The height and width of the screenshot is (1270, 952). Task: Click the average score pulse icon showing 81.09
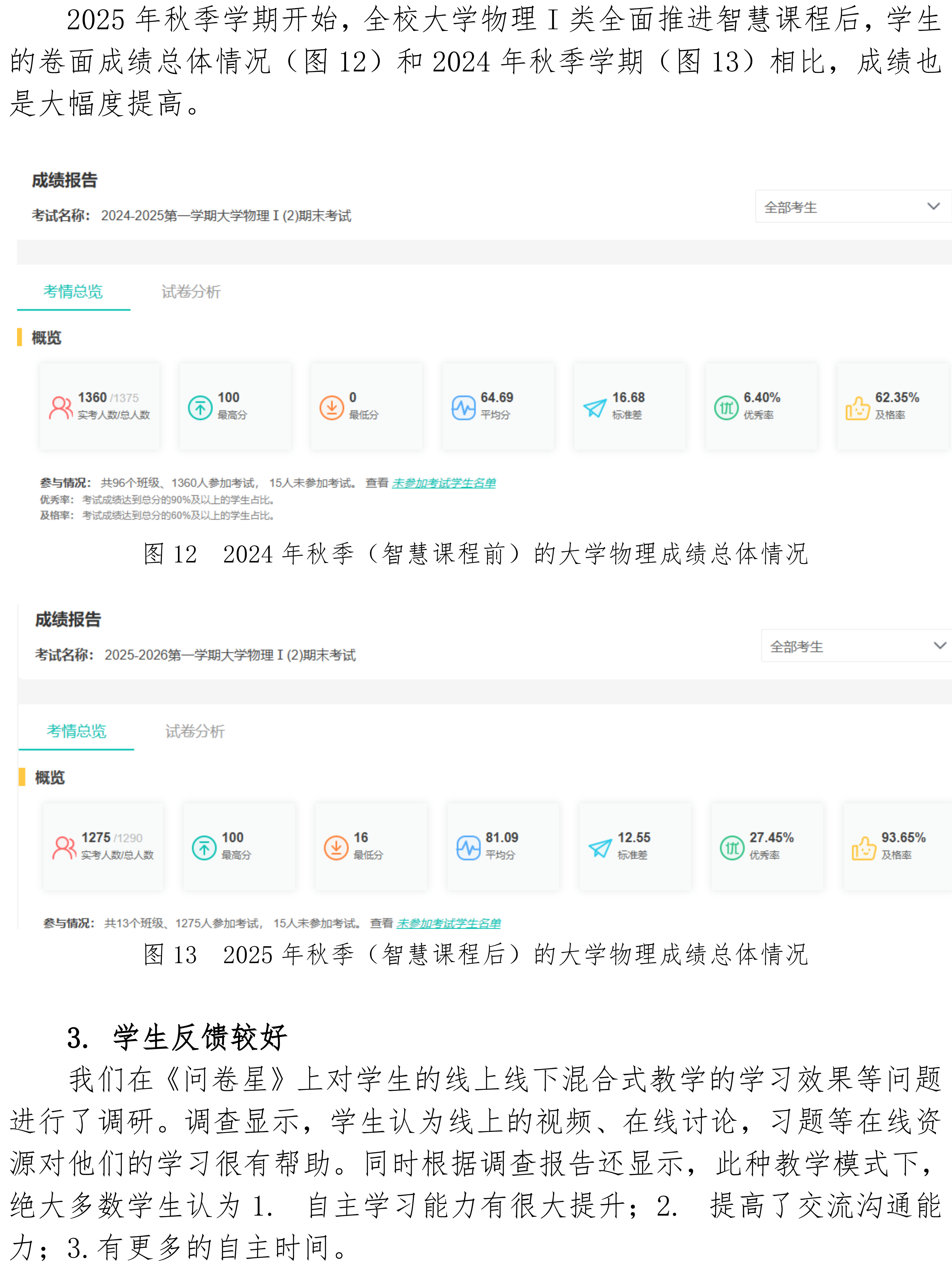468,848
